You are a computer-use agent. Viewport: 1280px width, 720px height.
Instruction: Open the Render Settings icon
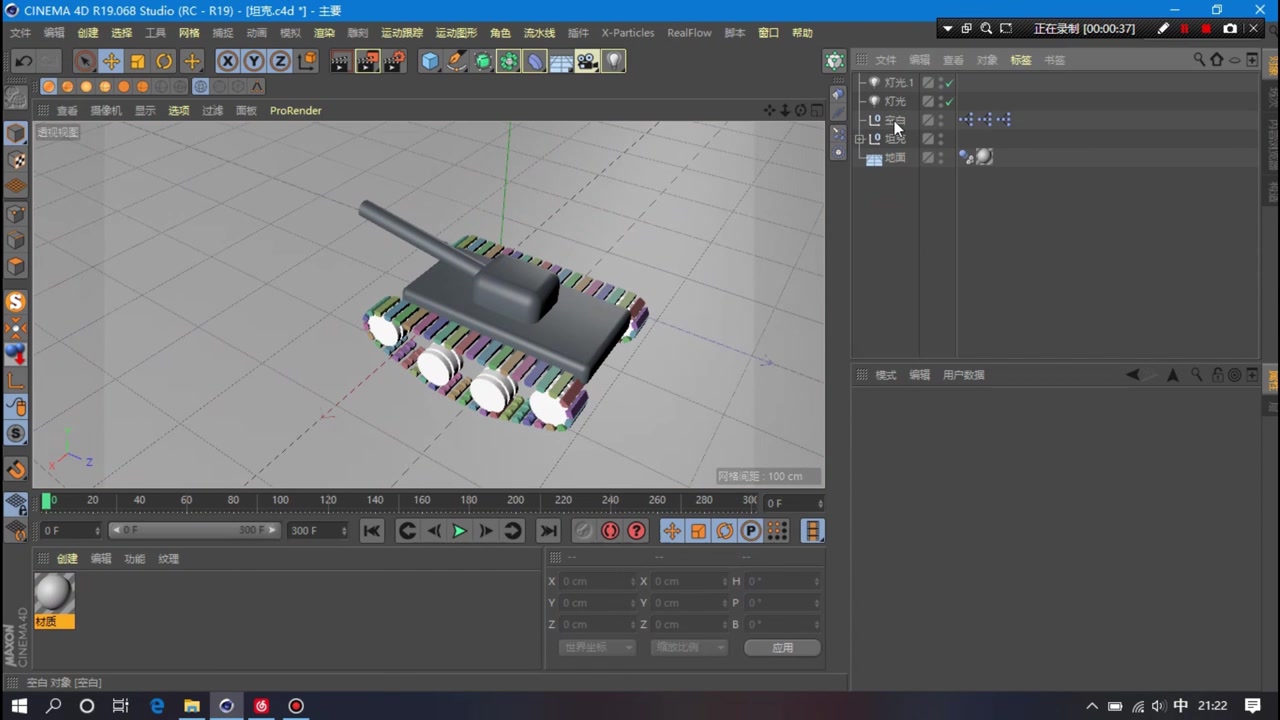click(394, 62)
